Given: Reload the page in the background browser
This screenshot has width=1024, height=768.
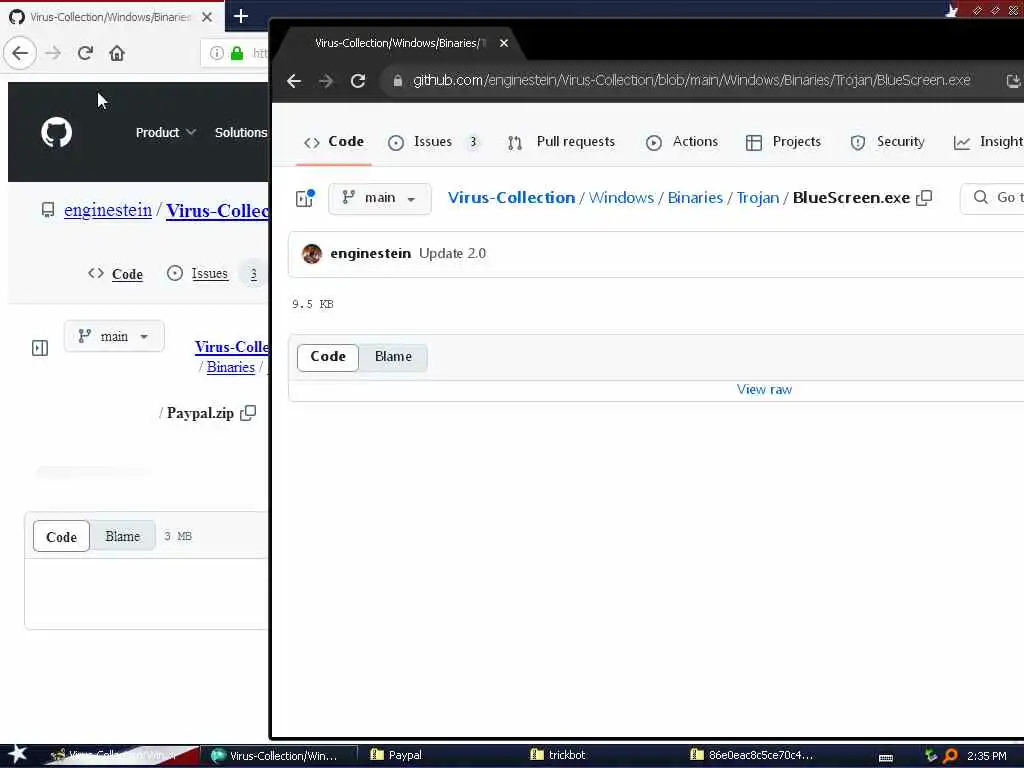Looking at the screenshot, I should tap(85, 53).
